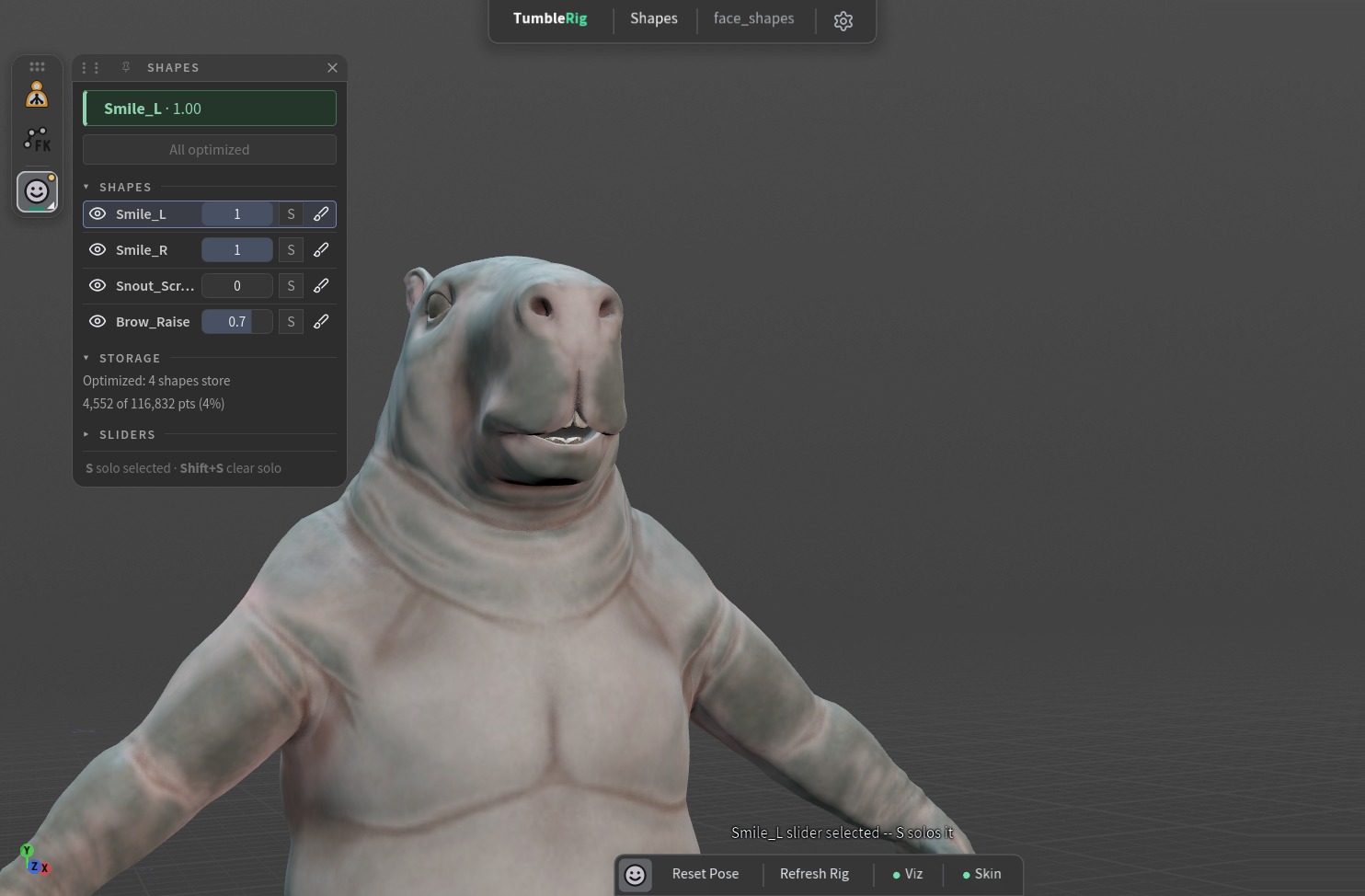Click the Smile_L · 1.00 header bar

[210, 109]
